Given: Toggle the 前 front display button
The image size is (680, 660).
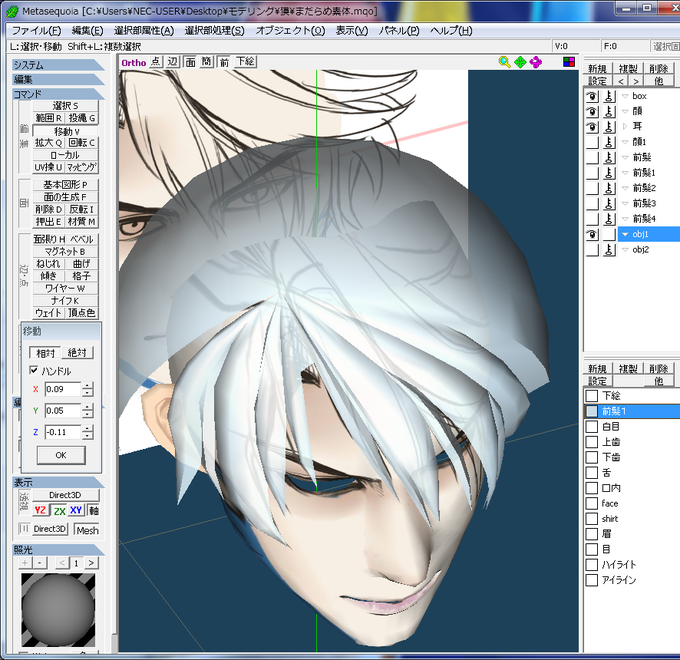Looking at the screenshot, I should tap(224, 62).
